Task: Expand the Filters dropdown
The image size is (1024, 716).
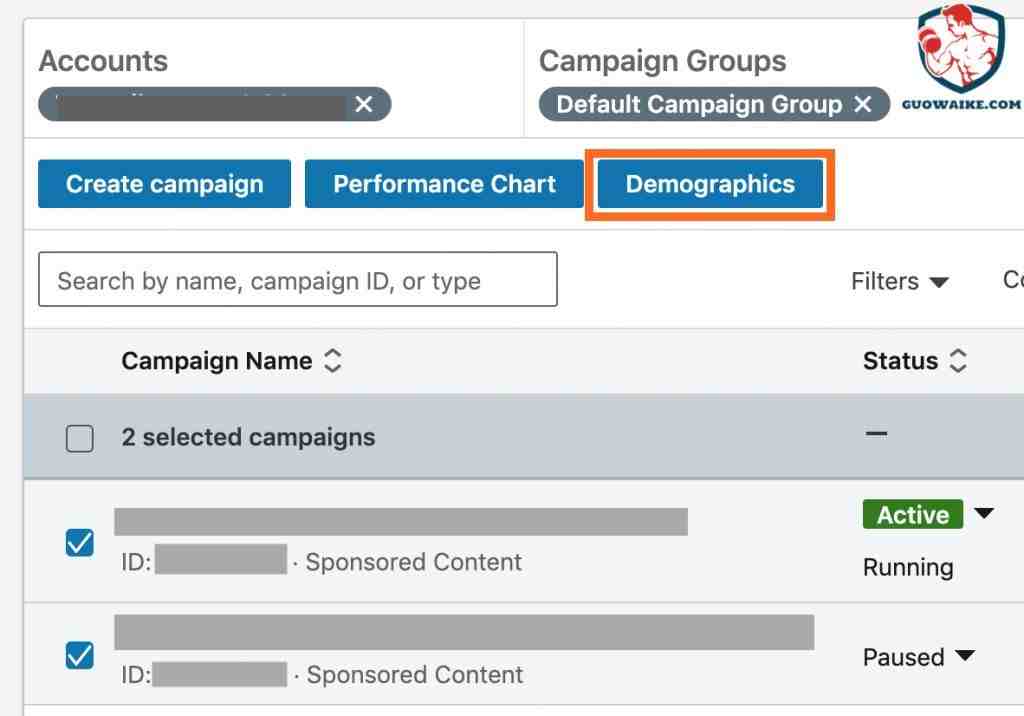Action: tap(899, 282)
